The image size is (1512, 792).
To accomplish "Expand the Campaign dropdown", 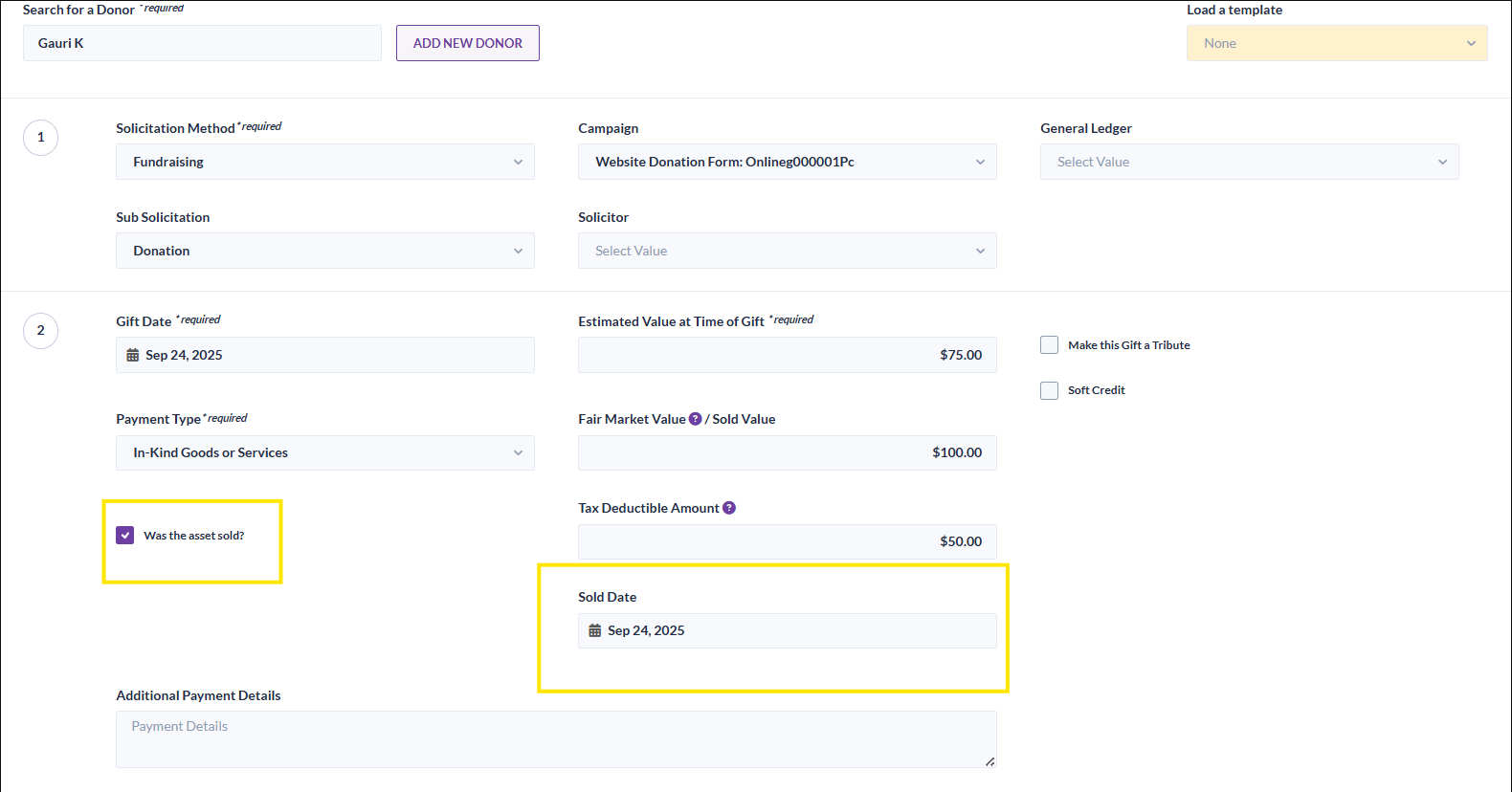I will point(787,162).
